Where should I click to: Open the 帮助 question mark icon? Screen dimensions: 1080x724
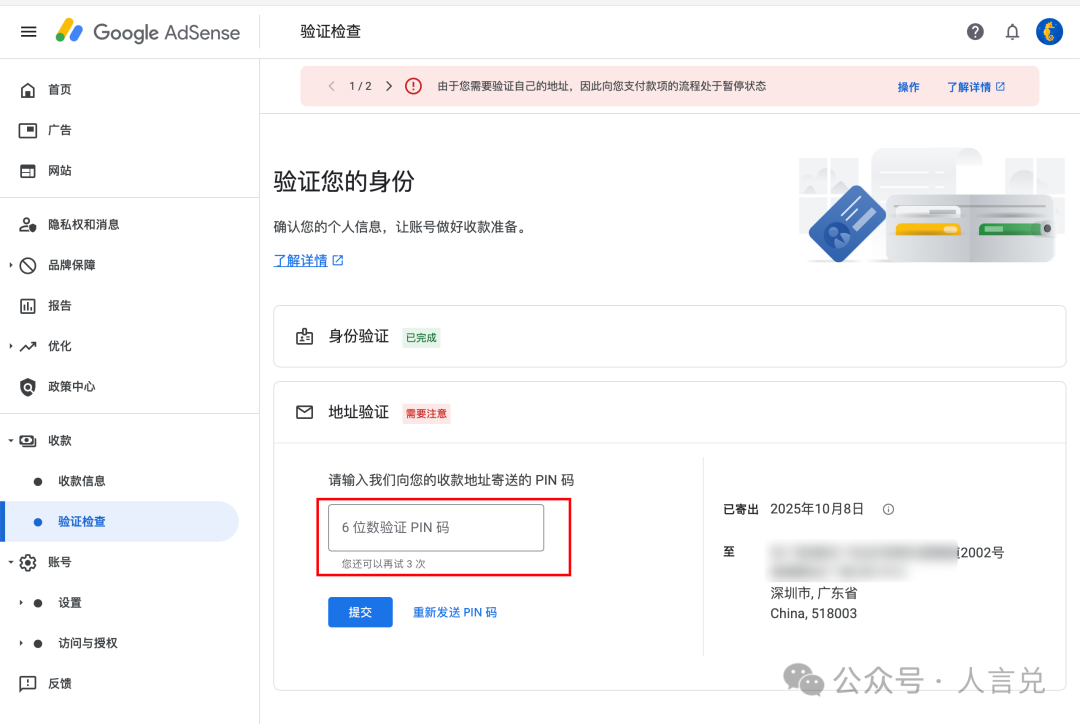[975, 31]
